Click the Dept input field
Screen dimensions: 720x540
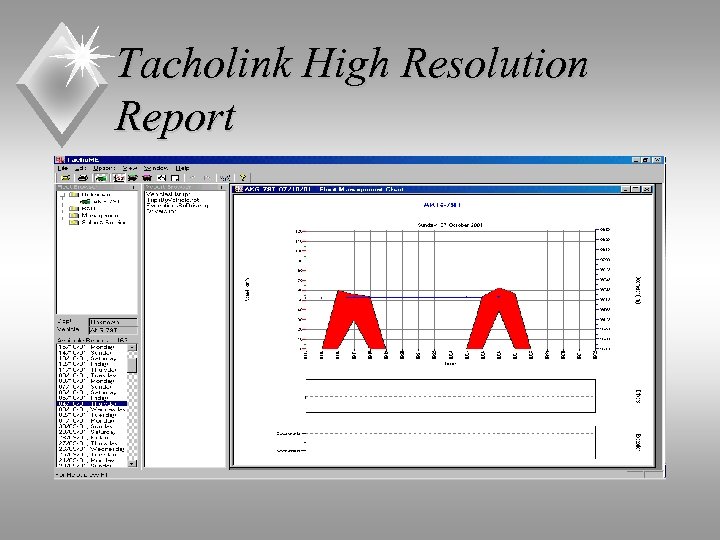click(x=113, y=322)
